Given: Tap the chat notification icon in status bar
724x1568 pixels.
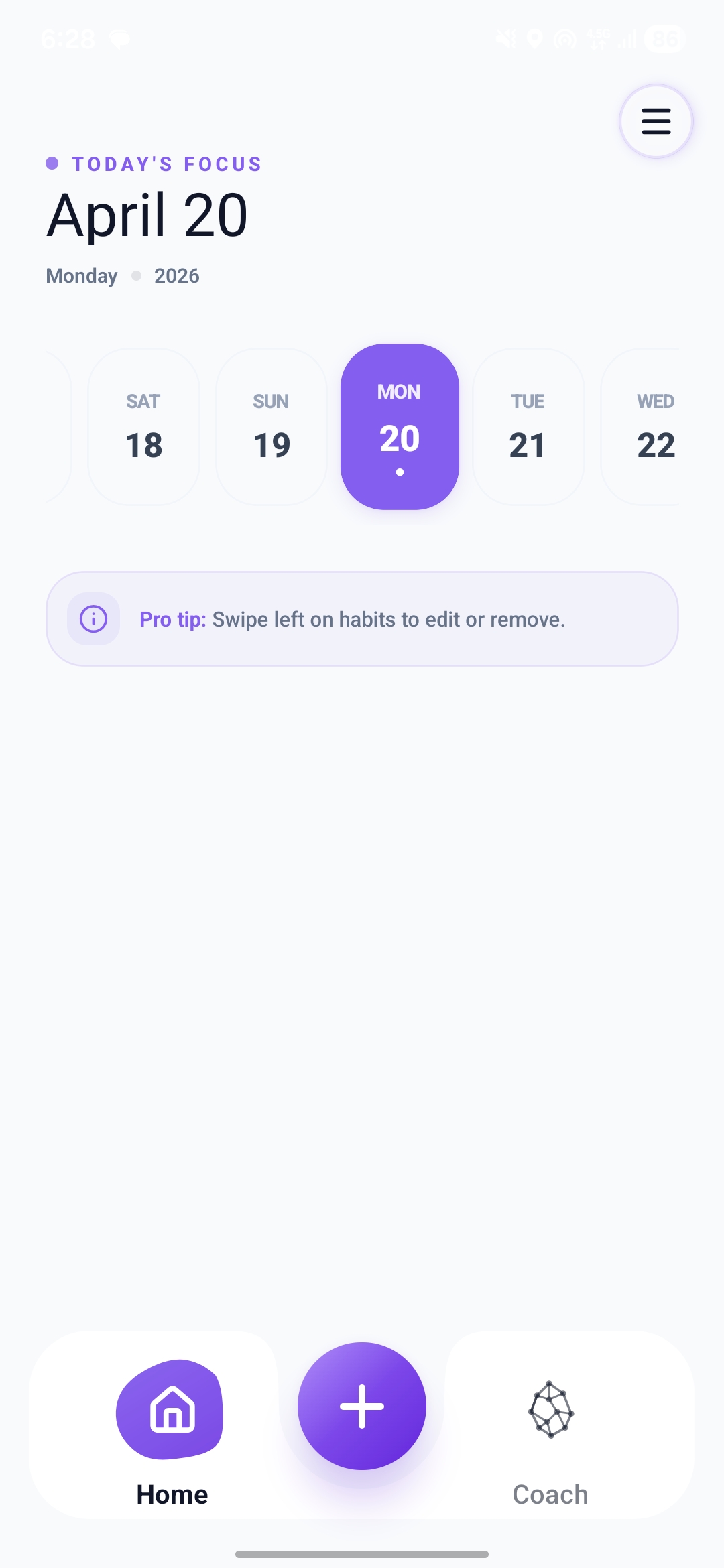Looking at the screenshot, I should pyautogui.click(x=120, y=40).
